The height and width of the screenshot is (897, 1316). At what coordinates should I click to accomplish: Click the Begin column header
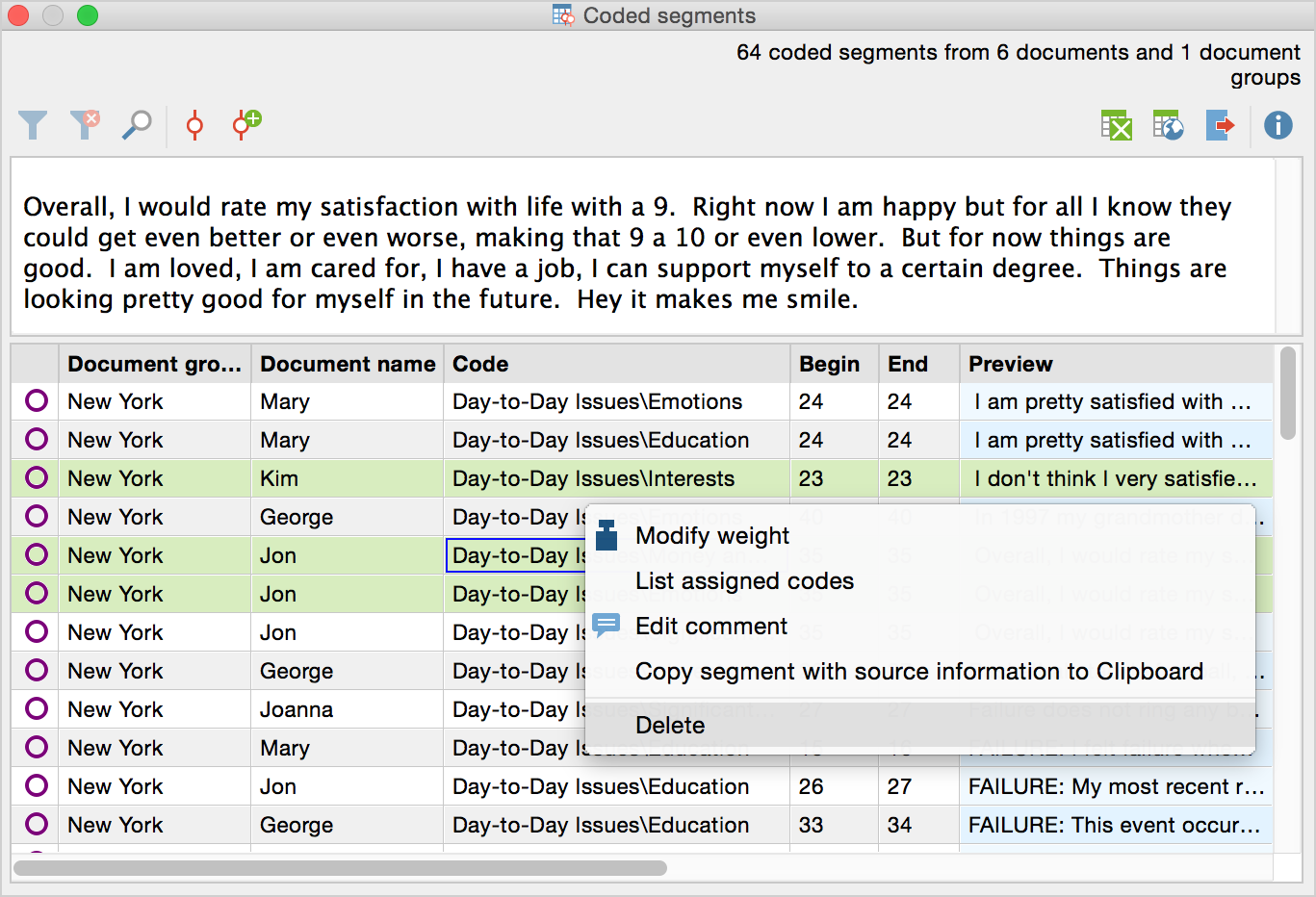829,364
